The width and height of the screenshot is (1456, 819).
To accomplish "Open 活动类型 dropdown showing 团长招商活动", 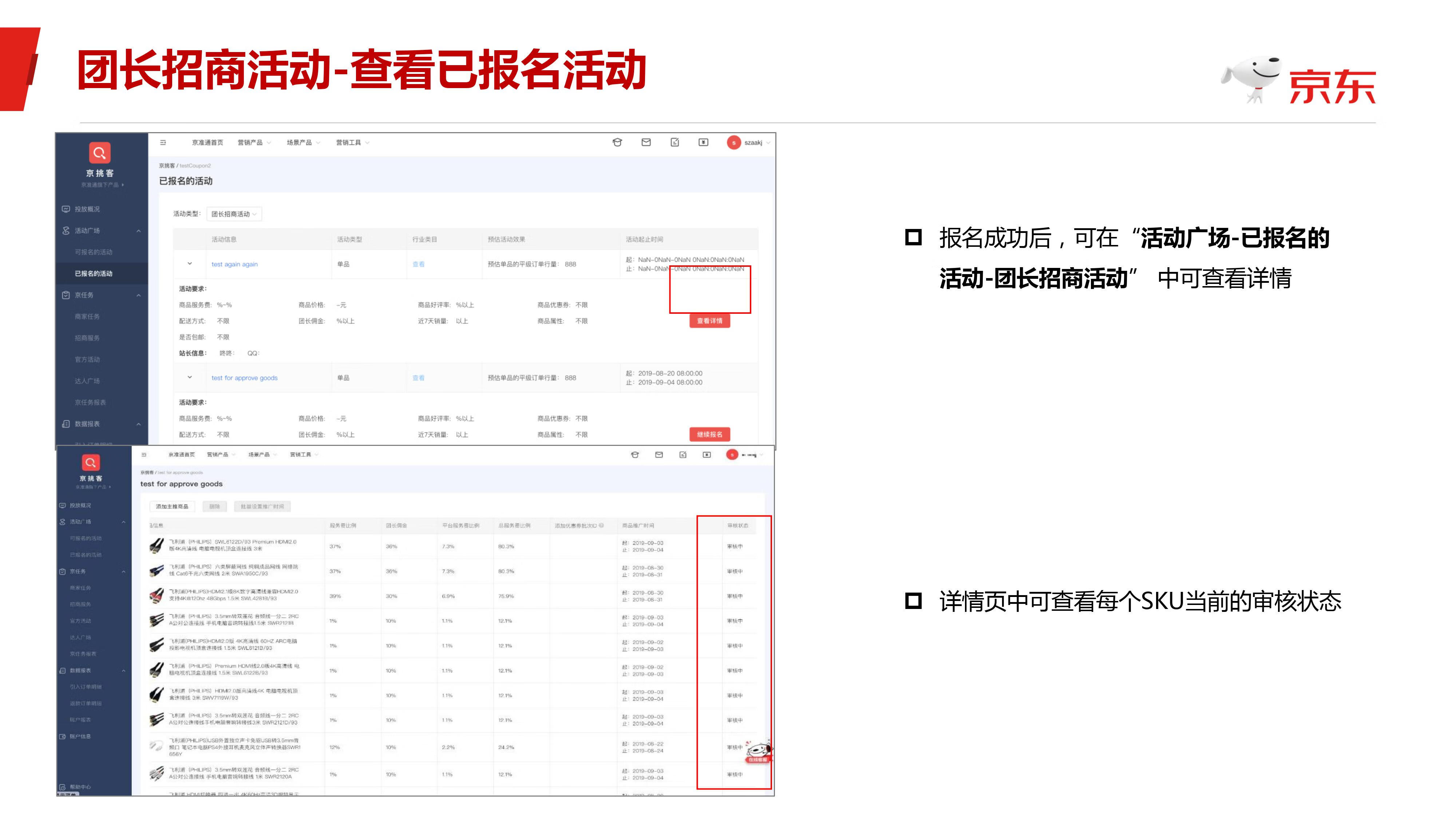I will [x=234, y=214].
